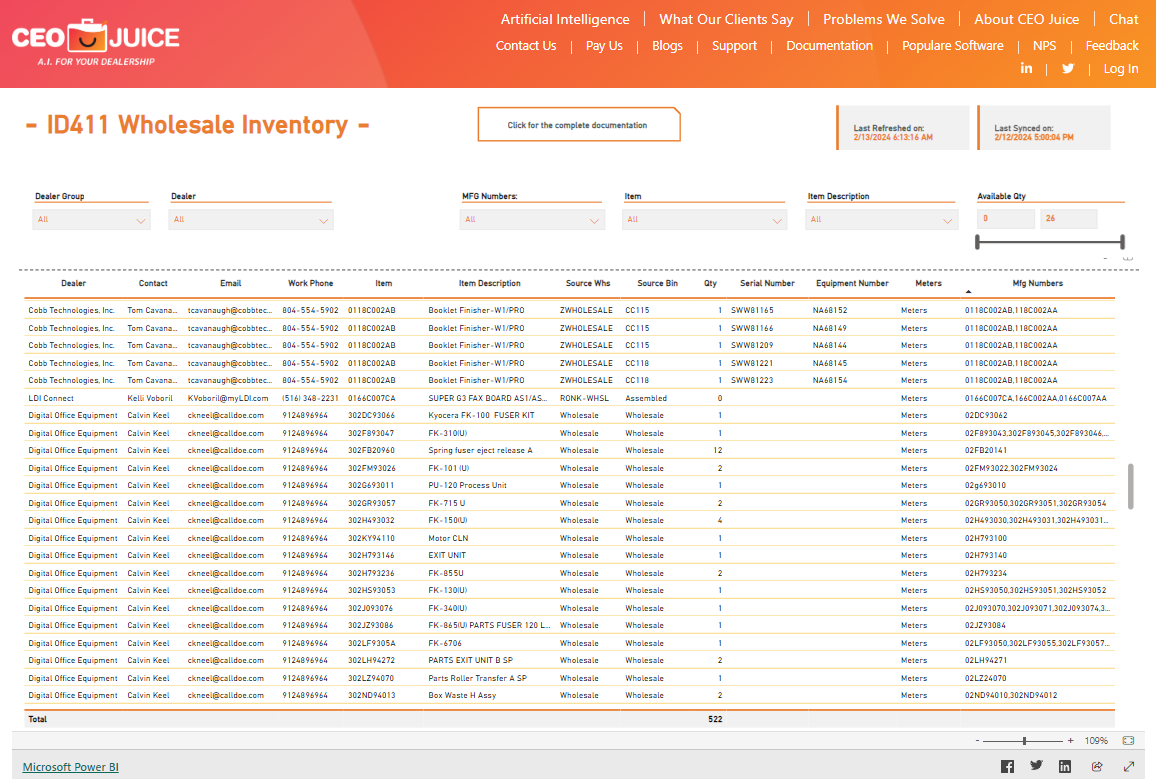Viewport: 1156px width, 782px height.
Task: Click the Log In link
Action: click(x=1121, y=69)
